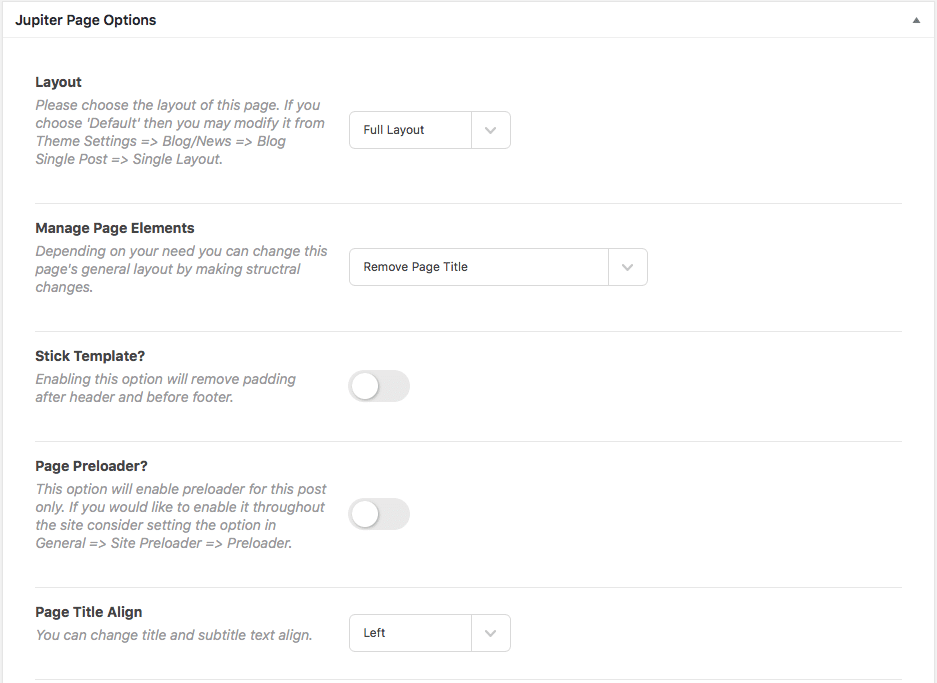
Task: Click the Page Title Align chevron arrow
Action: tap(491, 633)
